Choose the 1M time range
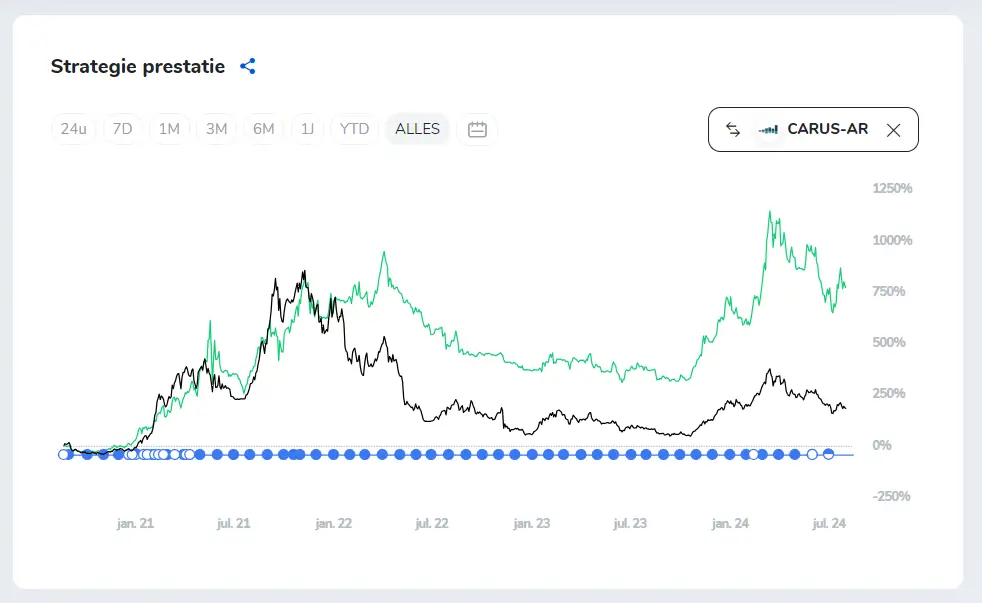 [x=169, y=129]
